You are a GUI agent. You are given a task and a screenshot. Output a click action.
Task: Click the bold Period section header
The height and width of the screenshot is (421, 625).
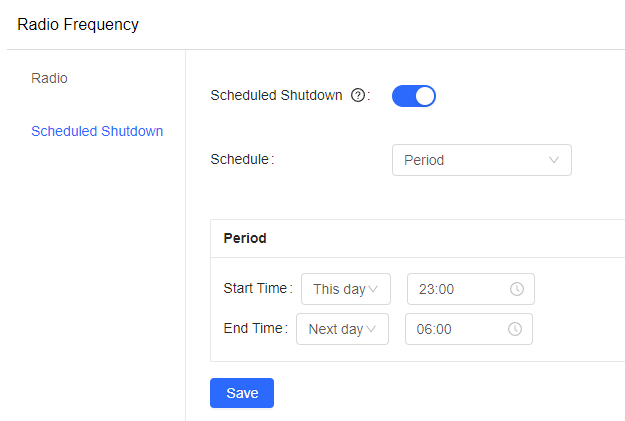point(245,239)
